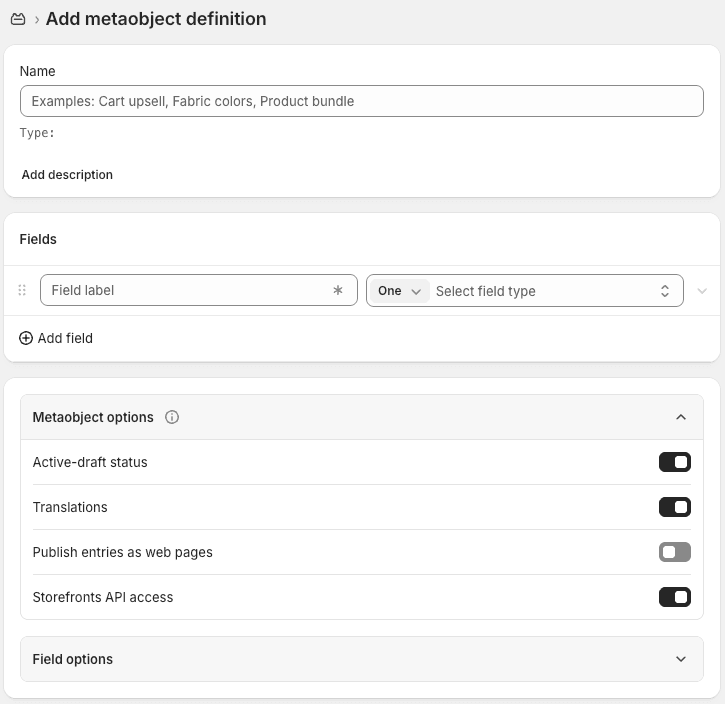Click the up-down arrows in Select field type
The width and height of the screenshot is (725, 704).
(x=665, y=291)
